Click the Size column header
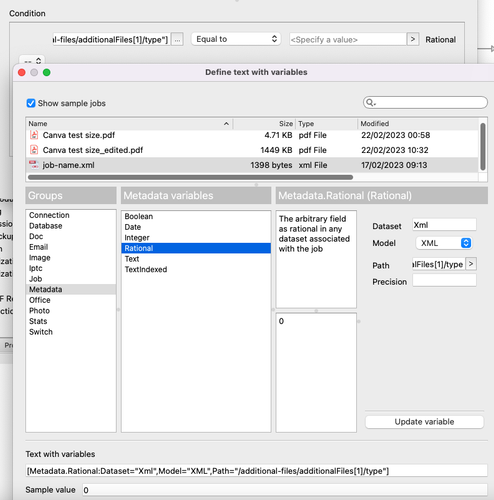 pyautogui.click(x=264, y=124)
